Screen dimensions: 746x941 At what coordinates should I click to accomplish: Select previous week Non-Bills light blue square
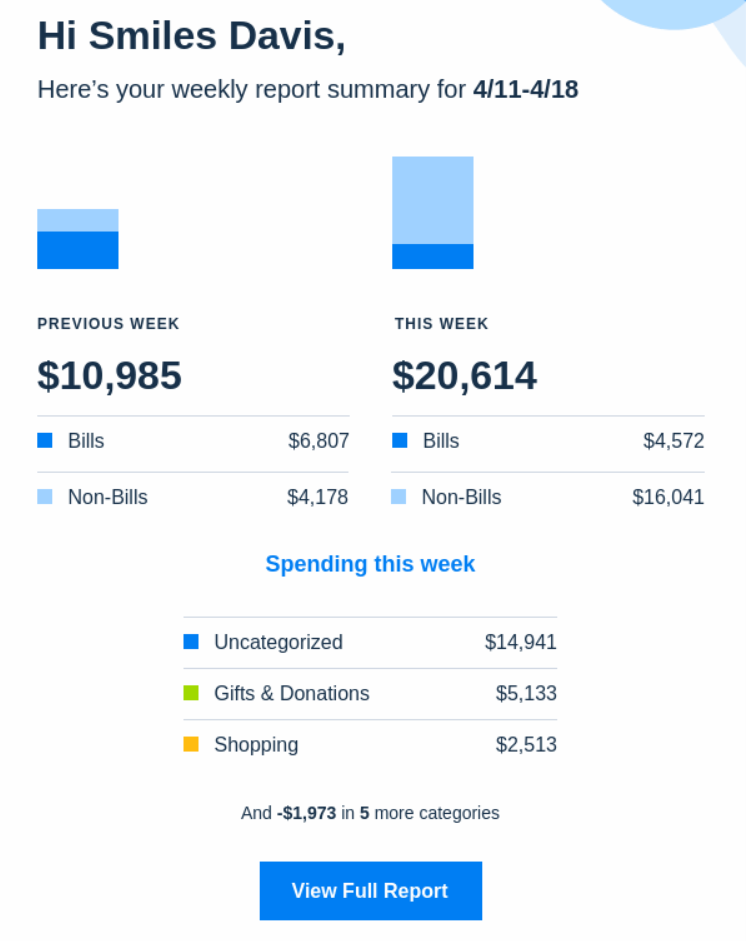(44, 497)
